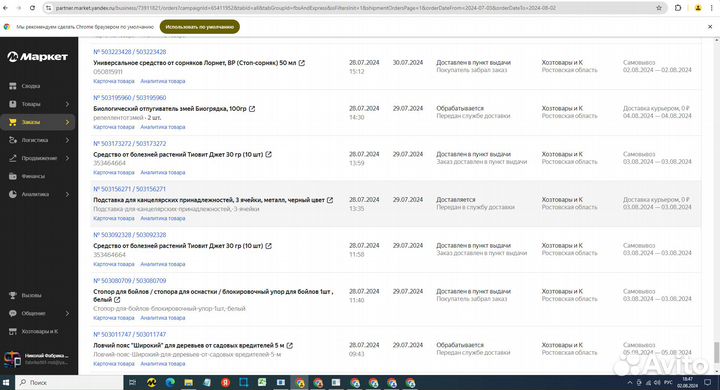The image size is (720, 390).
Task: Open Yandex browser from taskbar
Action: pos(225,382)
